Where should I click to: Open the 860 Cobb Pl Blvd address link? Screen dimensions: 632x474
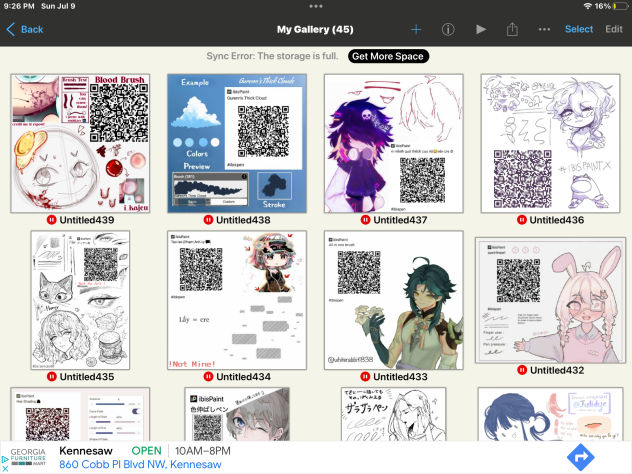click(140, 465)
